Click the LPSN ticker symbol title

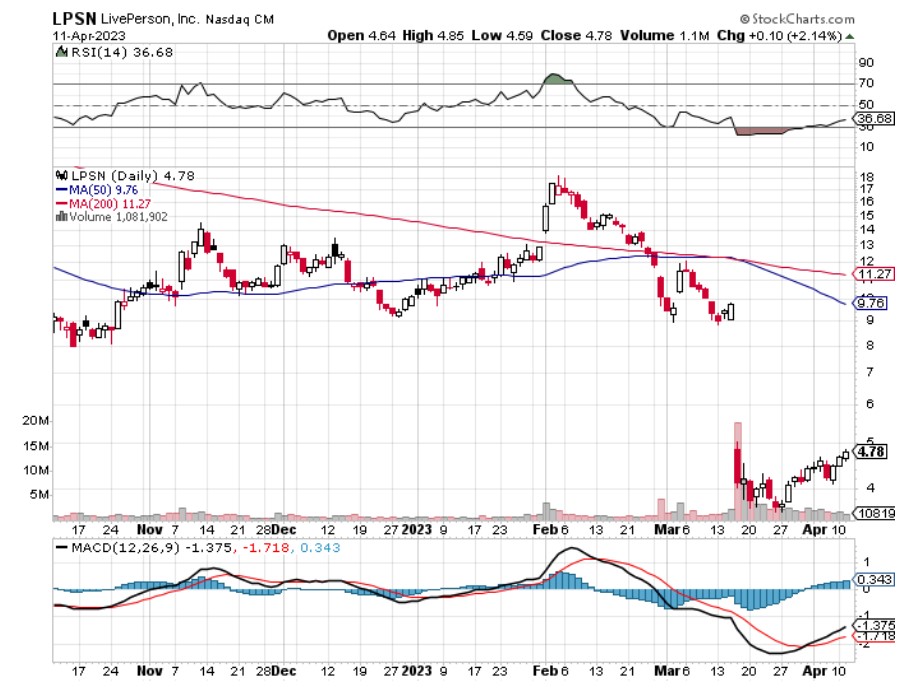tap(72, 19)
